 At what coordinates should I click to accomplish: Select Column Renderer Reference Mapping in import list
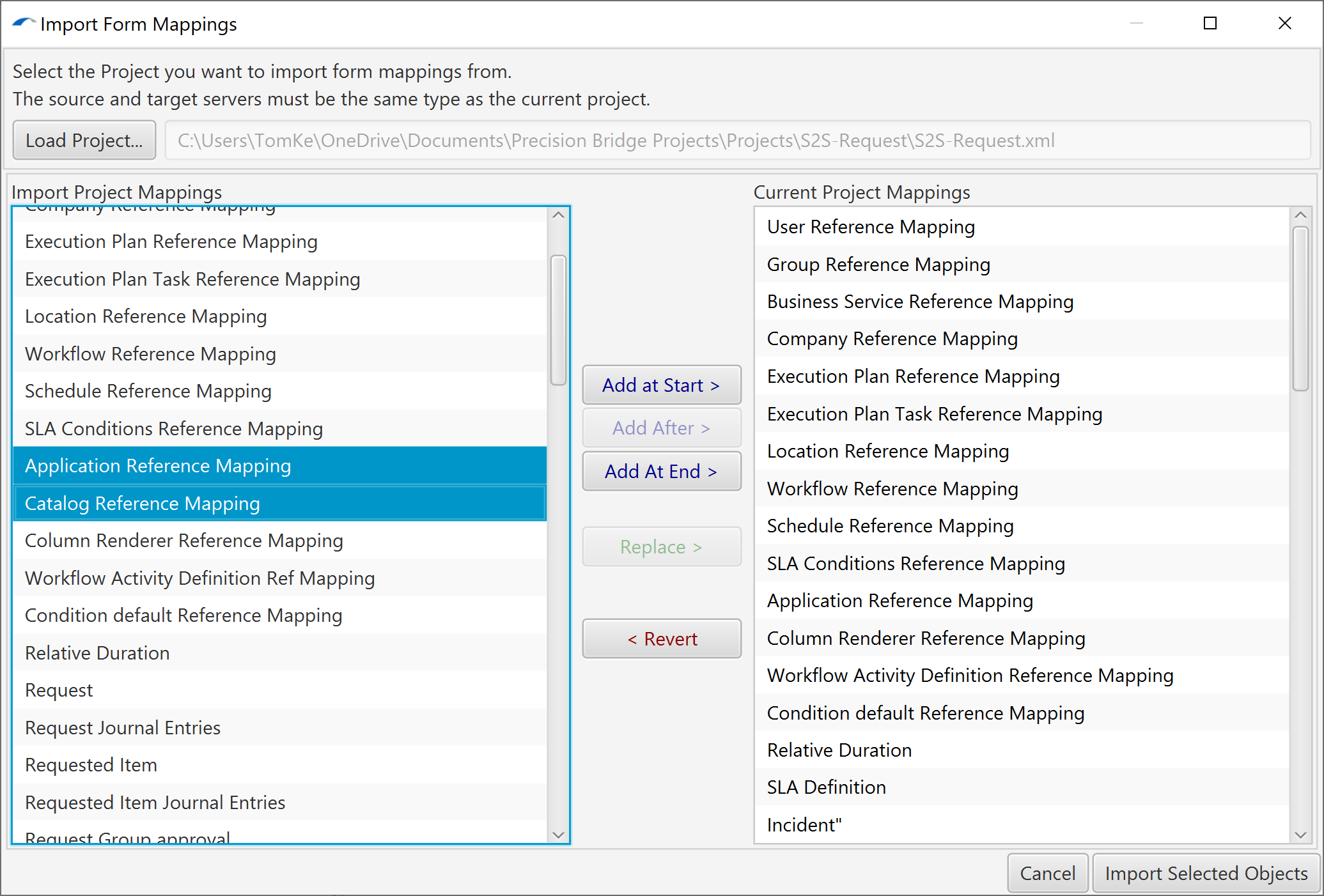coord(280,541)
